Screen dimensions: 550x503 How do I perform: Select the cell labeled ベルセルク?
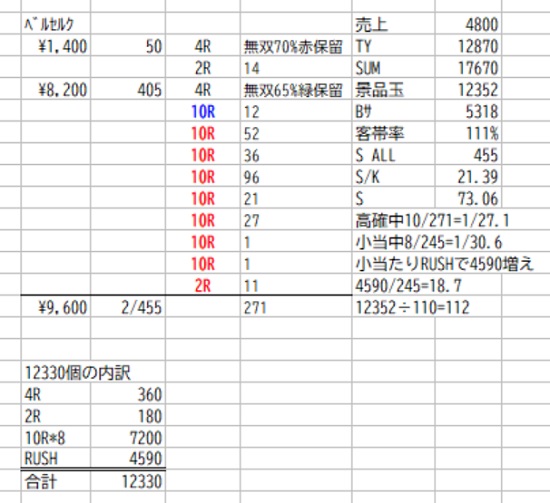55,24
